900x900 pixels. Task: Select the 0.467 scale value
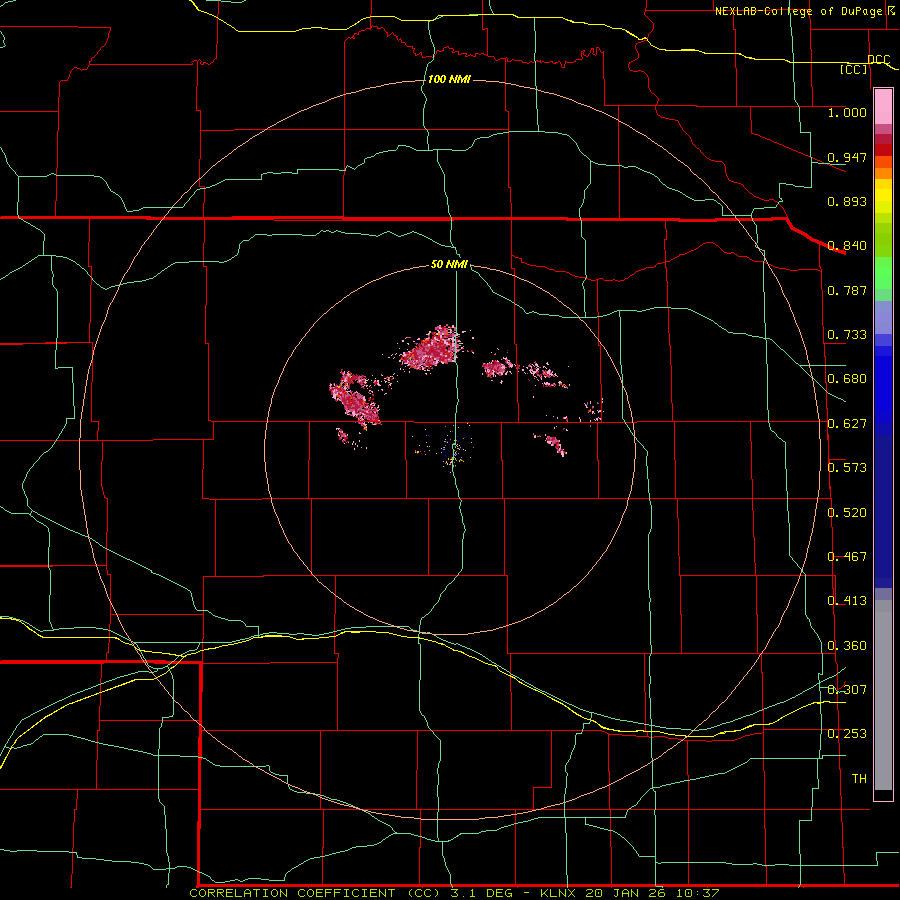click(x=847, y=557)
